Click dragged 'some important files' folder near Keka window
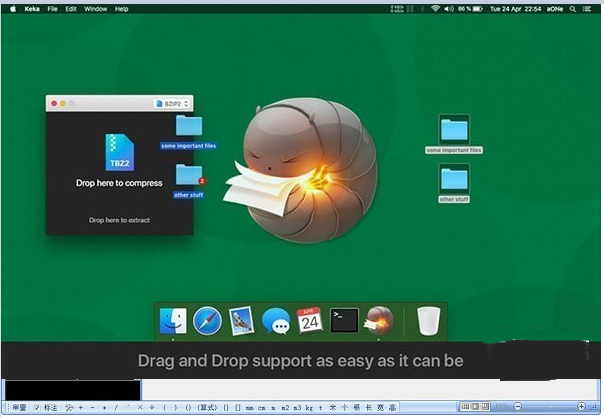The height and width of the screenshot is (418, 604). pyautogui.click(x=189, y=131)
